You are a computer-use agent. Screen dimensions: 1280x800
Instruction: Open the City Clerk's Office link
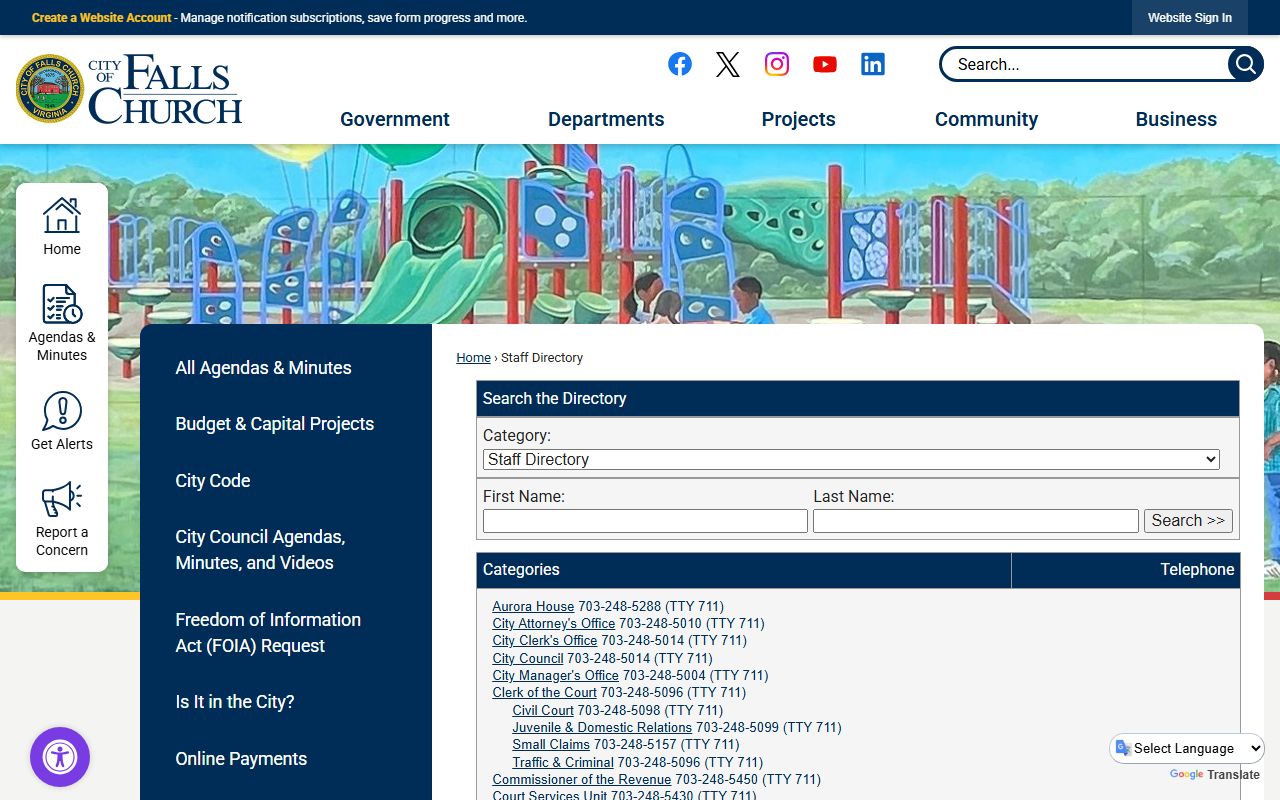pyautogui.click(x=544, y=640)
